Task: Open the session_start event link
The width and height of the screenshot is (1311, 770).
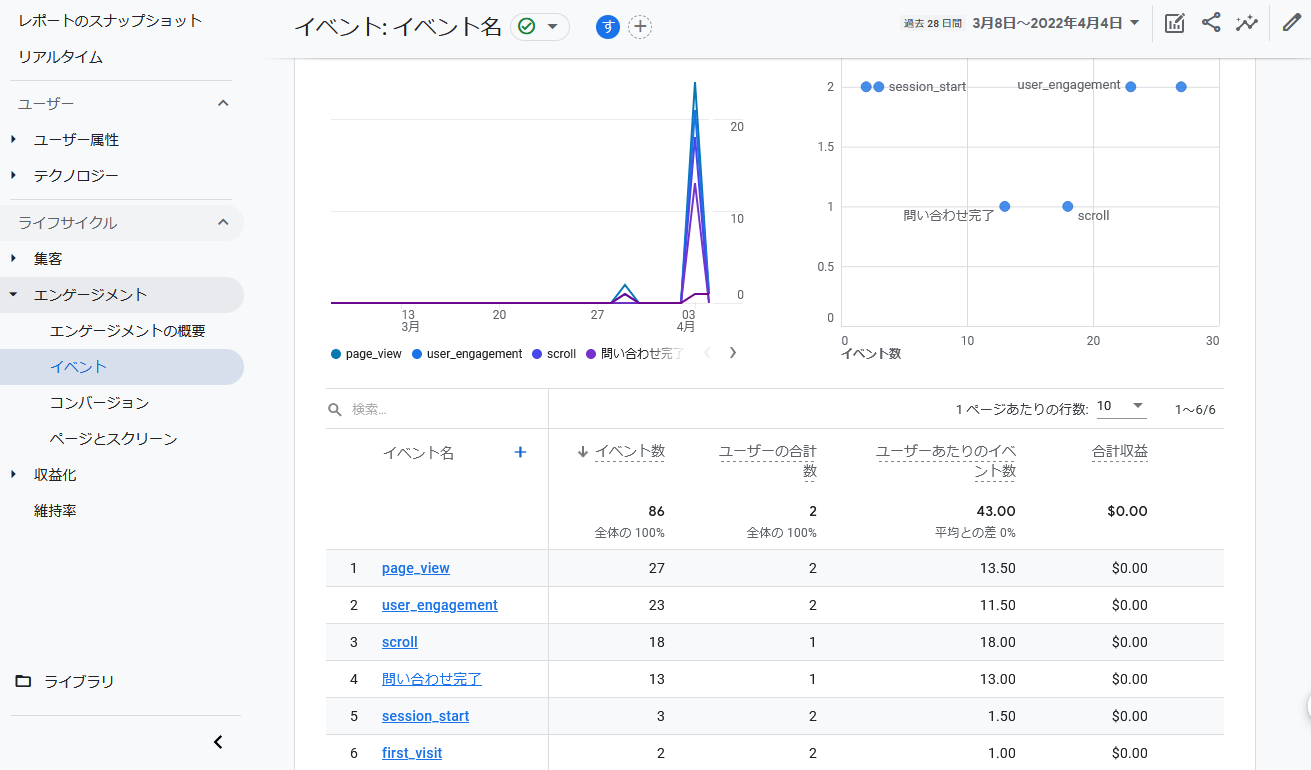Action: click(425, 716)
